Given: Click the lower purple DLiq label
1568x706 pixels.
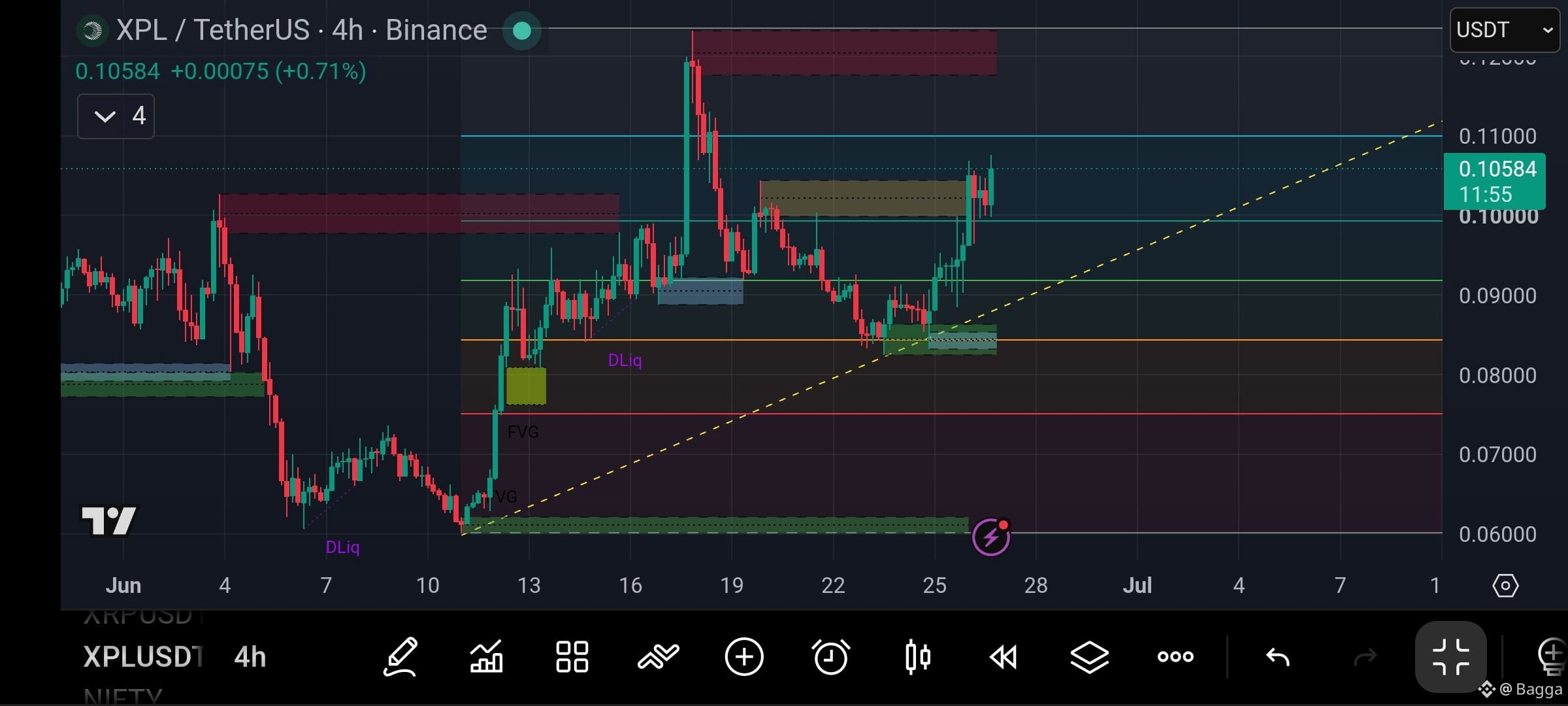Looking at the screenshot, I should click(x=342, y=547).
